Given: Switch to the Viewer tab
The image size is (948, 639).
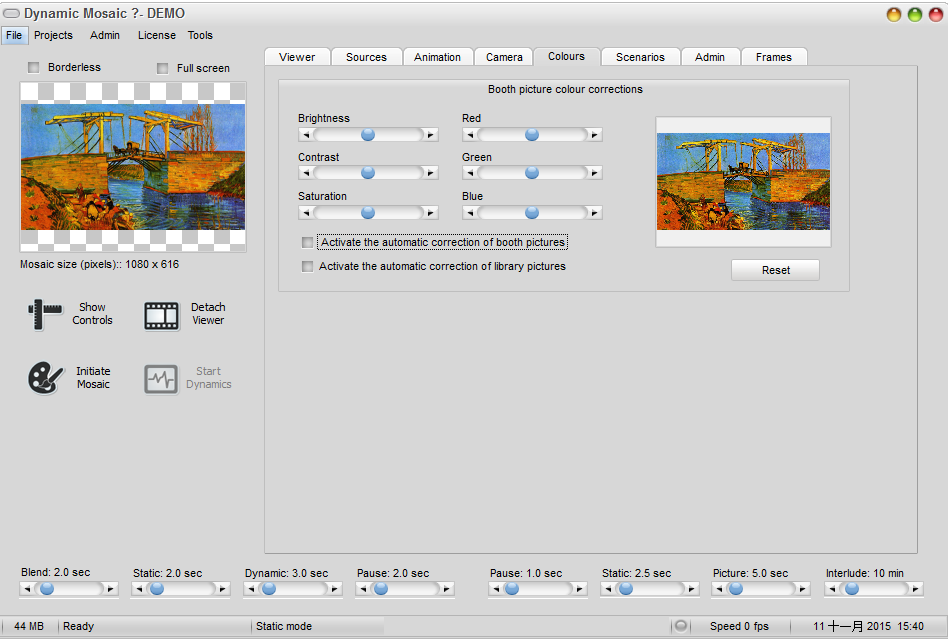Looking at the screenshot, I should [x=297, y=57].
